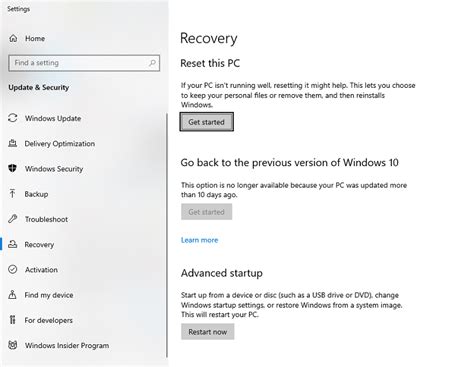The height and width of the screenshot is (367, 474).
Task: Click the Activation checkmark circle icon
Action: [13, 269]
